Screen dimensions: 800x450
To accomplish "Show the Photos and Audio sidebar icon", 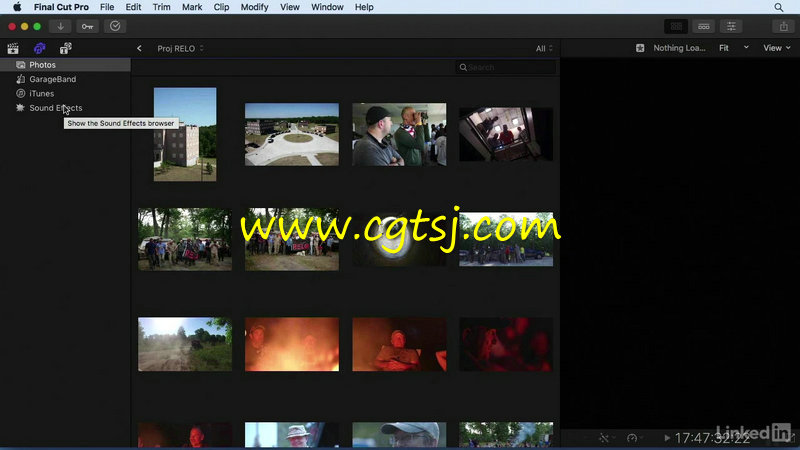I will coord(39,48).
